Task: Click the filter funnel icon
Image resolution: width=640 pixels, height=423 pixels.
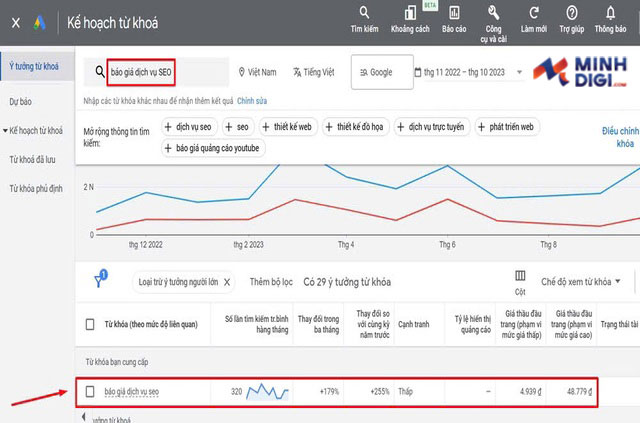Action: (x=99, y=282)
